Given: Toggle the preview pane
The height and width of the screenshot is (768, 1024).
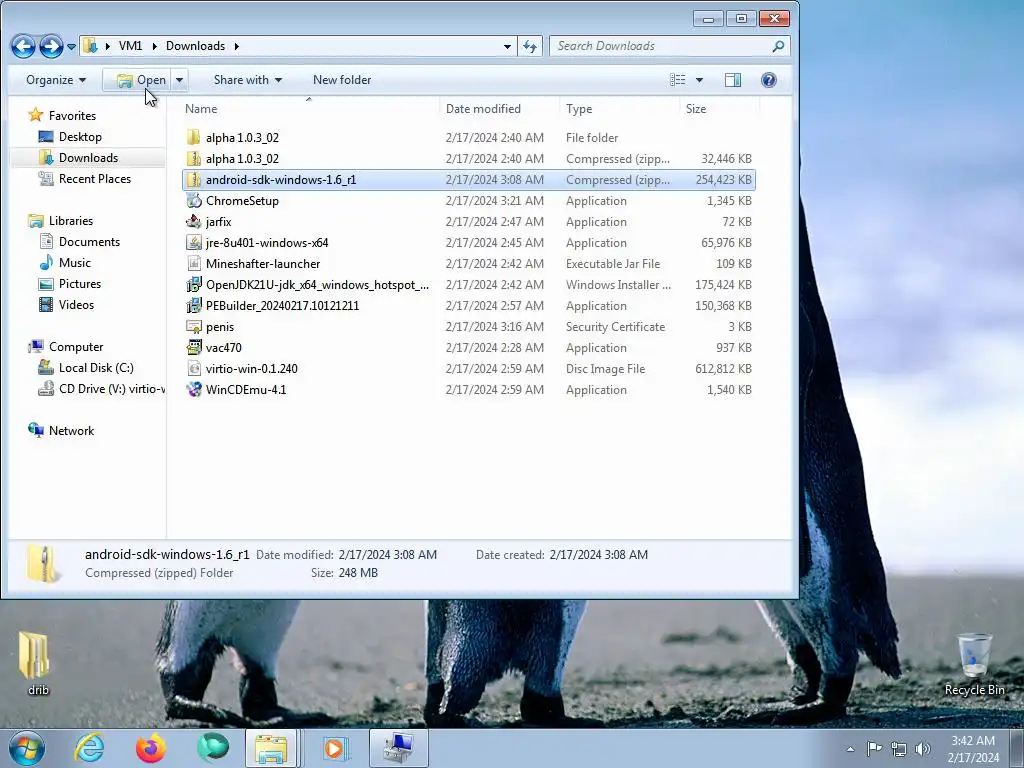Looking at the screenshot, I should click(733, 80).
